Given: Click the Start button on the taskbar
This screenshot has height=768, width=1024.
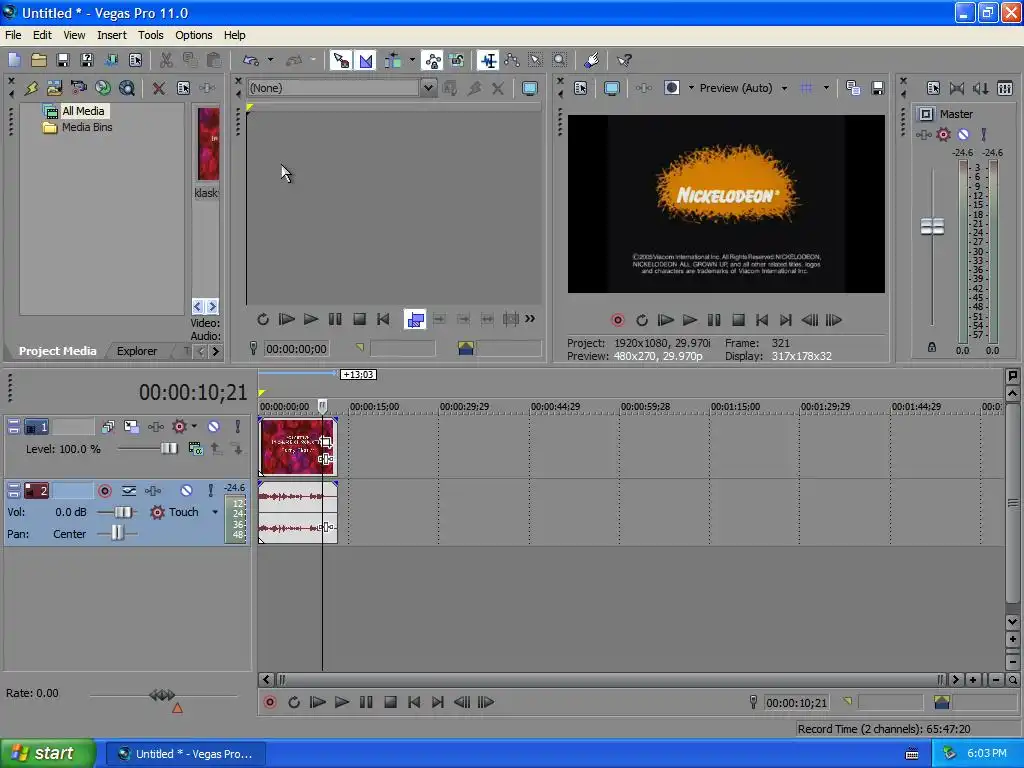Looking at the screenshot, I should tap(47, 753).
